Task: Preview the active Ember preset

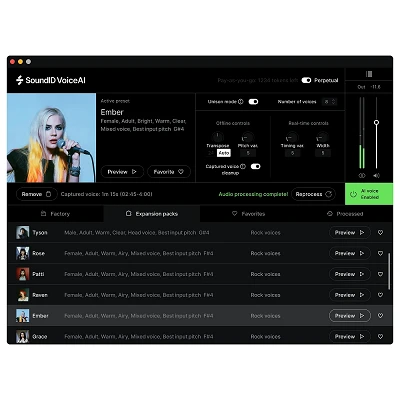Action: click(x=122, y=172)
